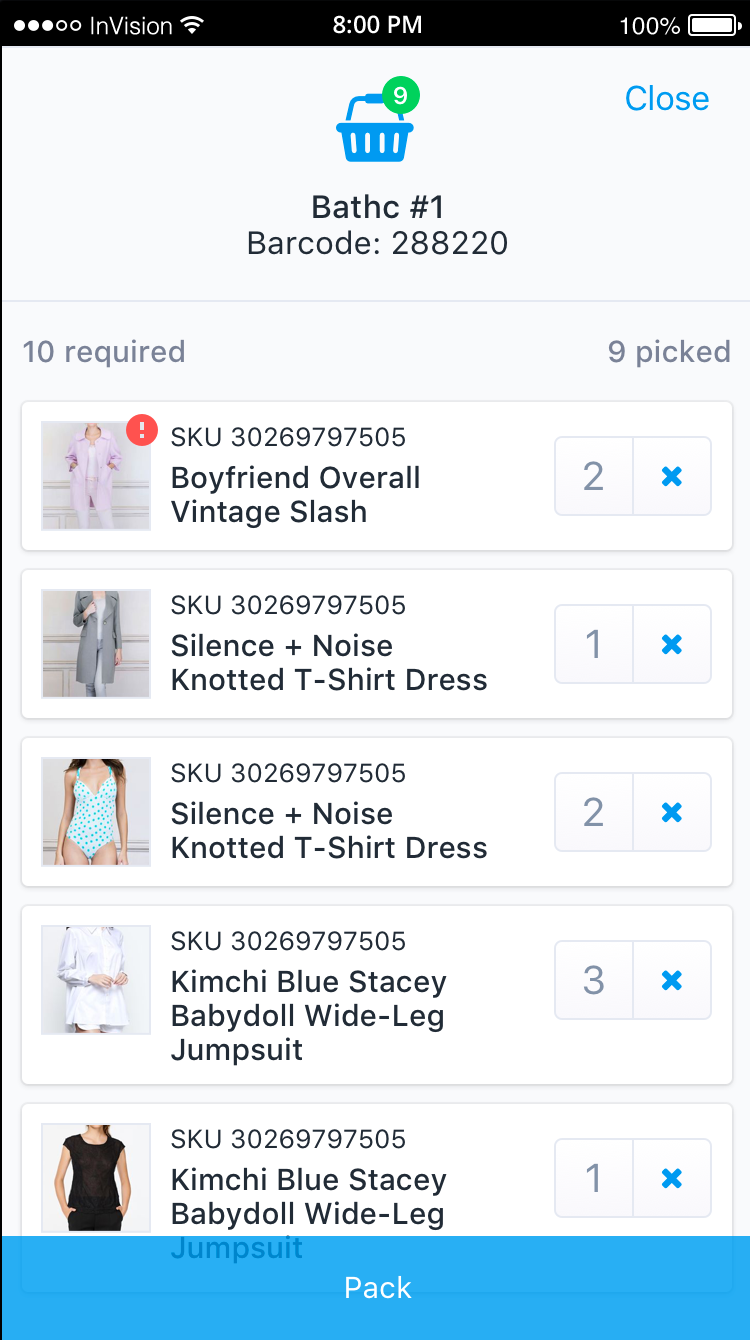Tap quantity 1 for the gray coat item
Viewport: 750px width, 1340px height.
tap(594, 644)
